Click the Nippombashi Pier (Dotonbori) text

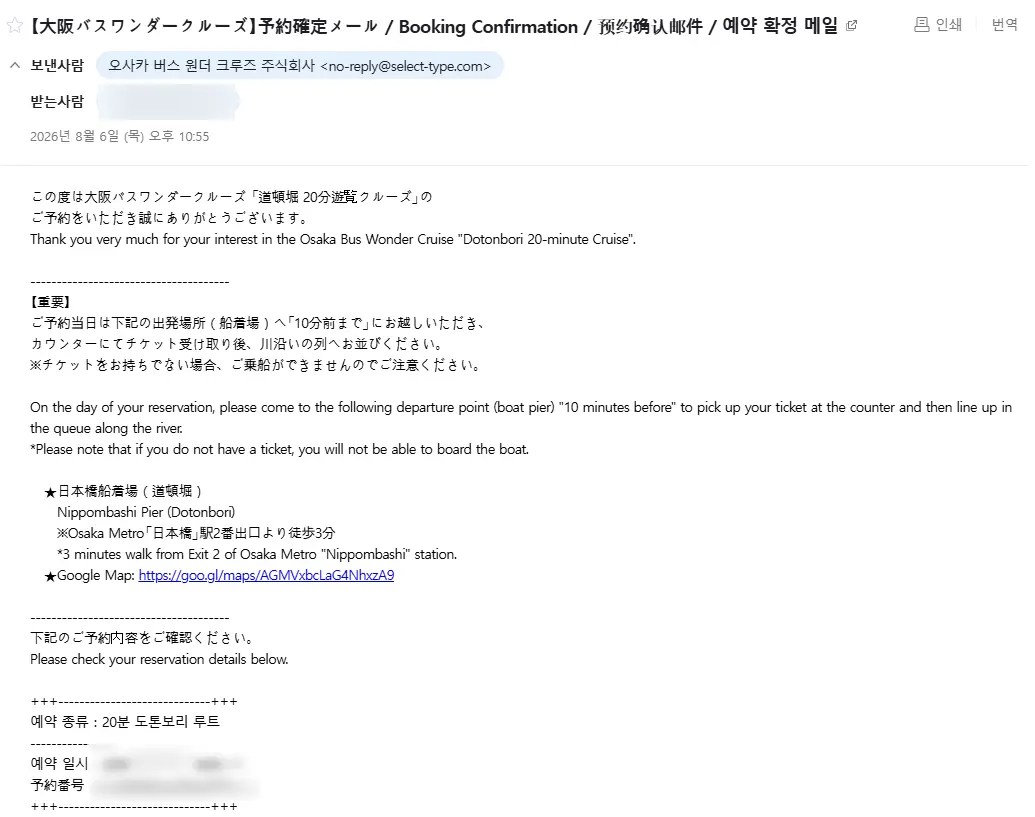(146, 512)
